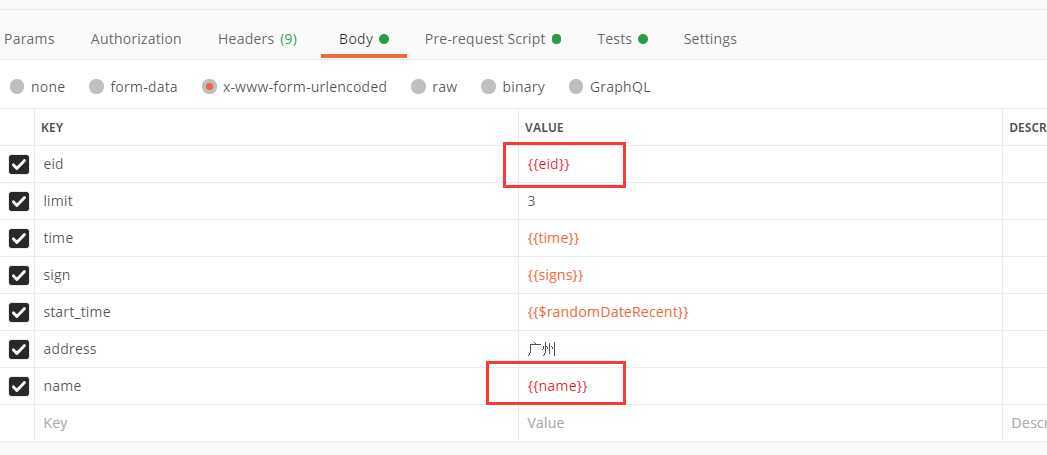Screen dimensions: 1047x455
Task: Open the Settings tab
Action: 710,39
